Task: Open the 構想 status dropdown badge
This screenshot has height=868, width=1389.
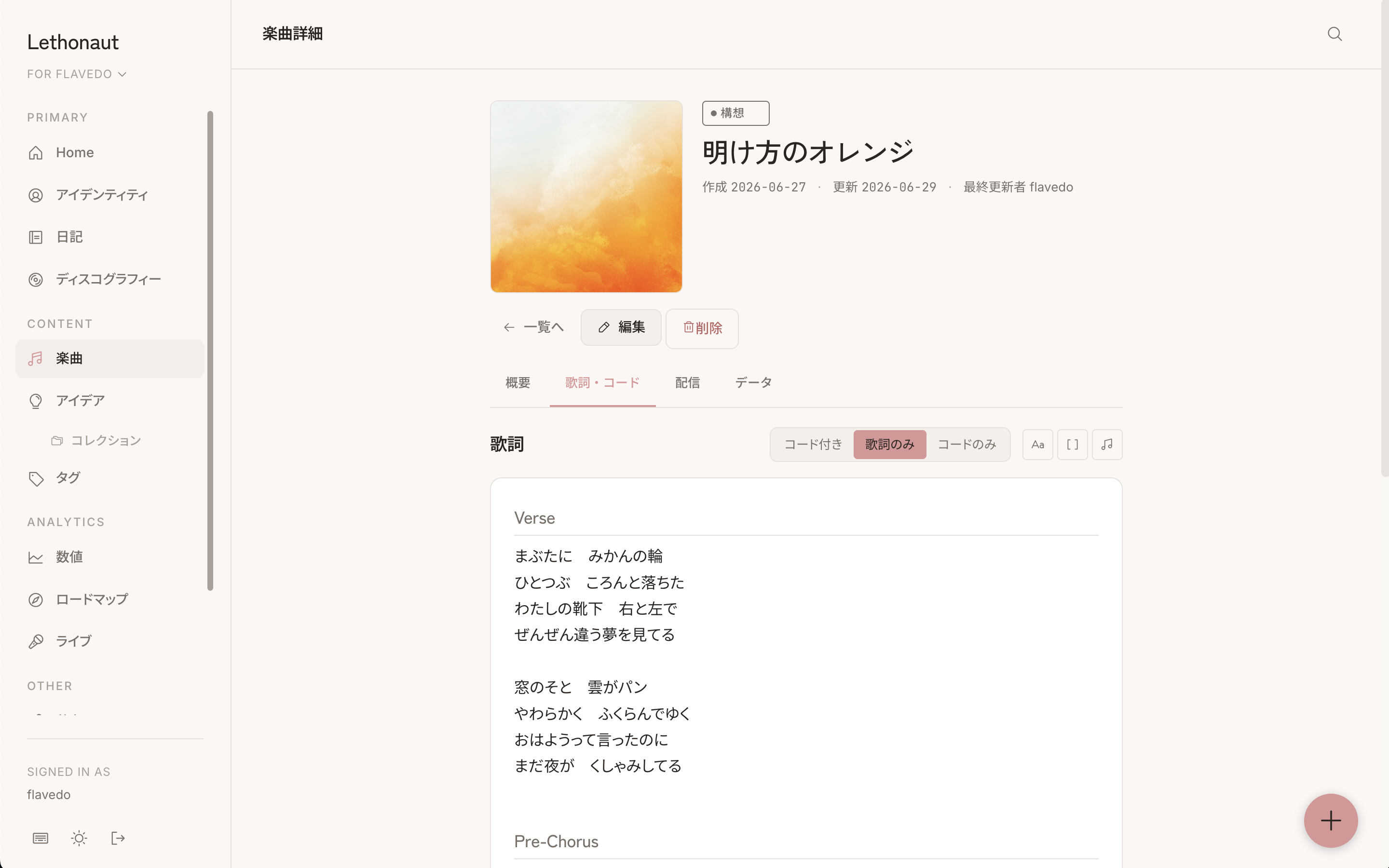Action: pos(735,113)
